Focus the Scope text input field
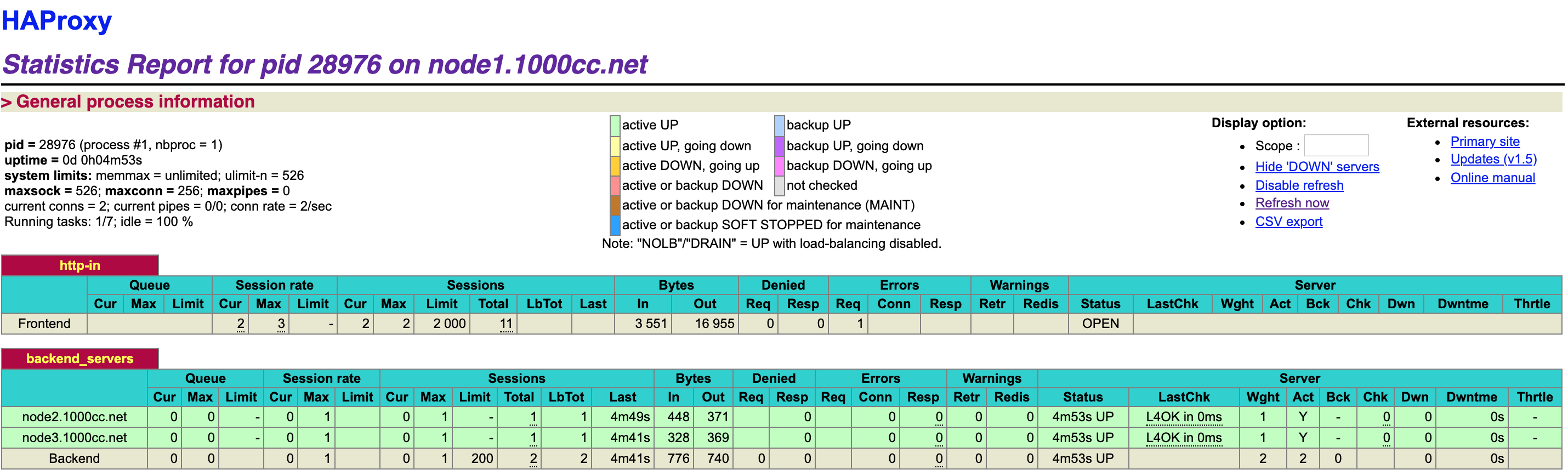 click(1336, 145)
